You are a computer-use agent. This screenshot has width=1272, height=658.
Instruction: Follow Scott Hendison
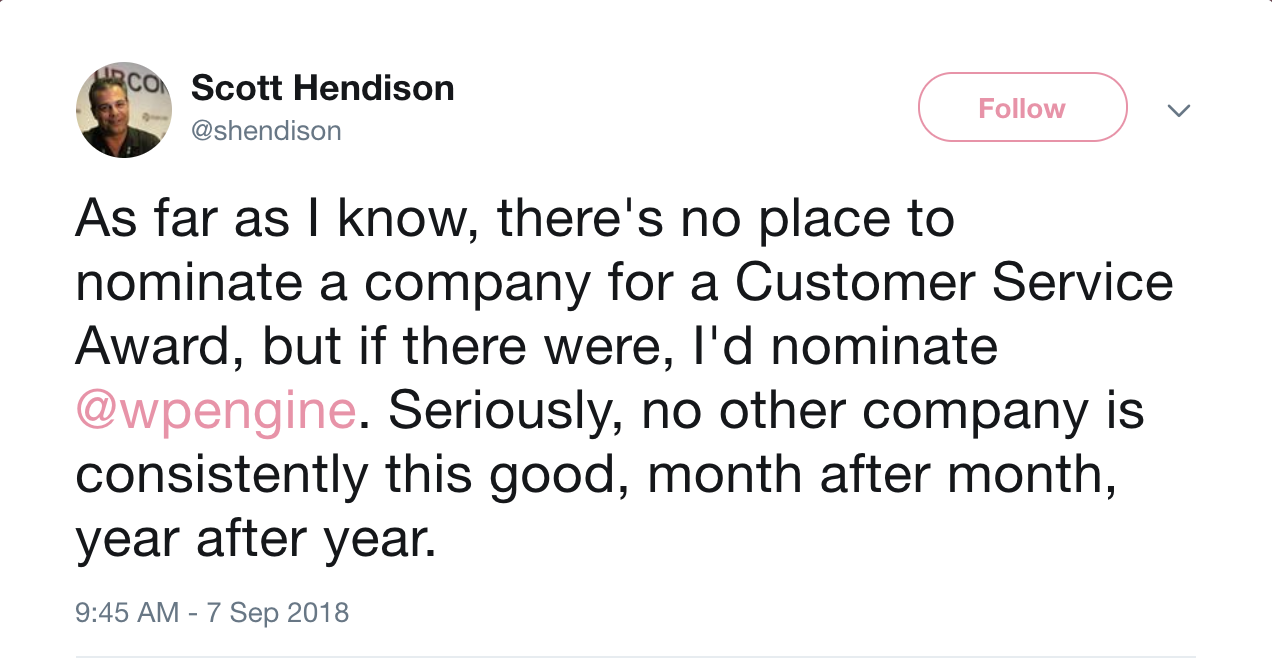coord(1022,107)
